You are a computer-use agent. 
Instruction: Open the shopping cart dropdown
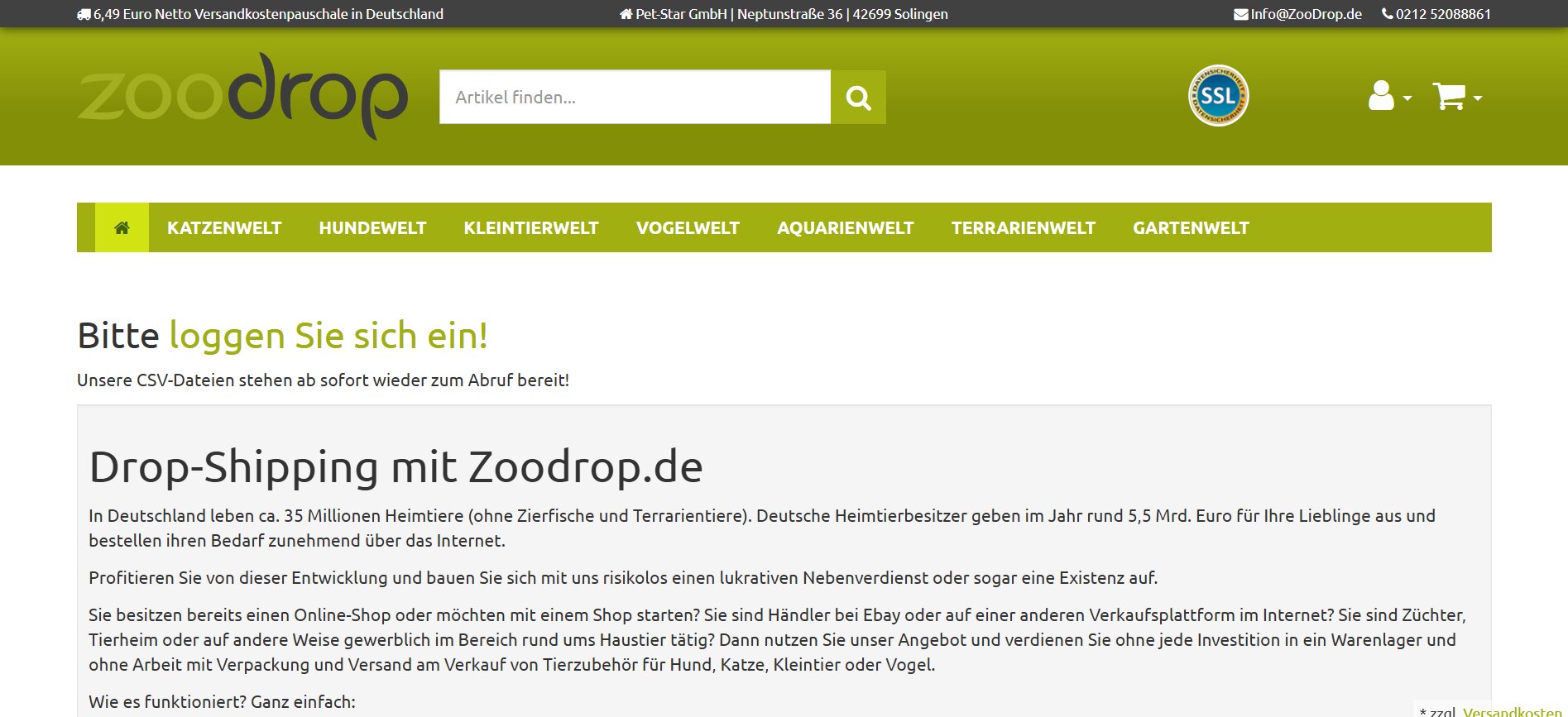click(1457, 97)
